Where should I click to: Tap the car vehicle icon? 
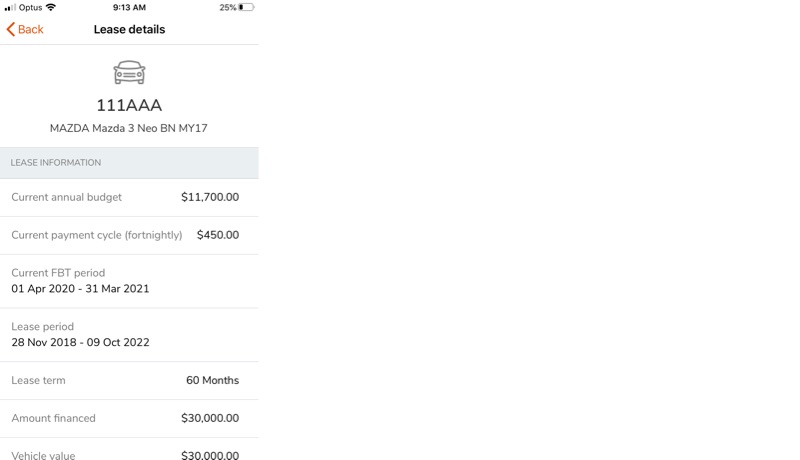pyautogui.click(x=129, y=72)
